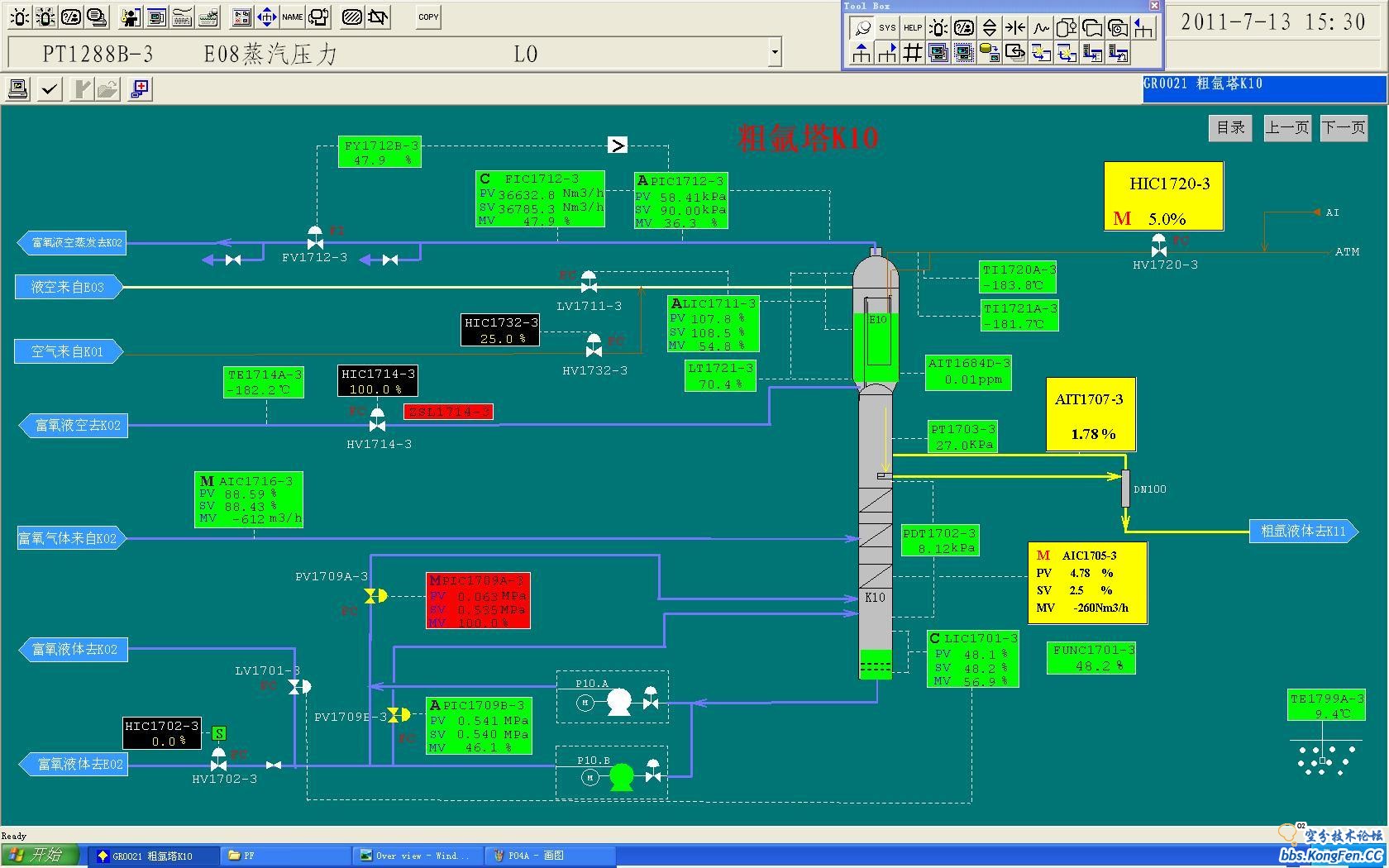Open the operator guide icon in main toolbar
Image resolution: width=1389 pixels, height=868 pixels.
point(72,17)
